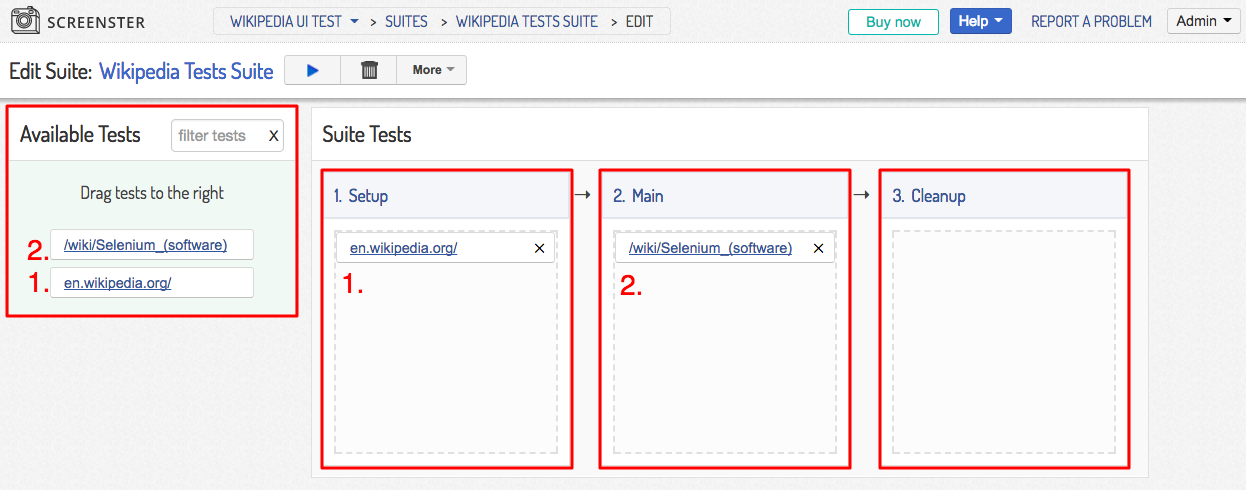The width and height of the screenshot is (1246, 490).
Task: Remove /wiki/Selenium_(software) from Main with its X
Action: coord(819,248)
